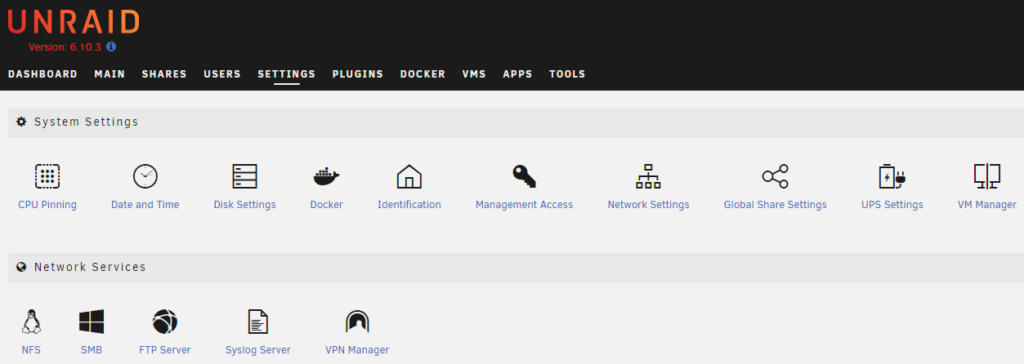
Task: Open VPN Manager tunnel icon
Action: (x=357, y=322)
